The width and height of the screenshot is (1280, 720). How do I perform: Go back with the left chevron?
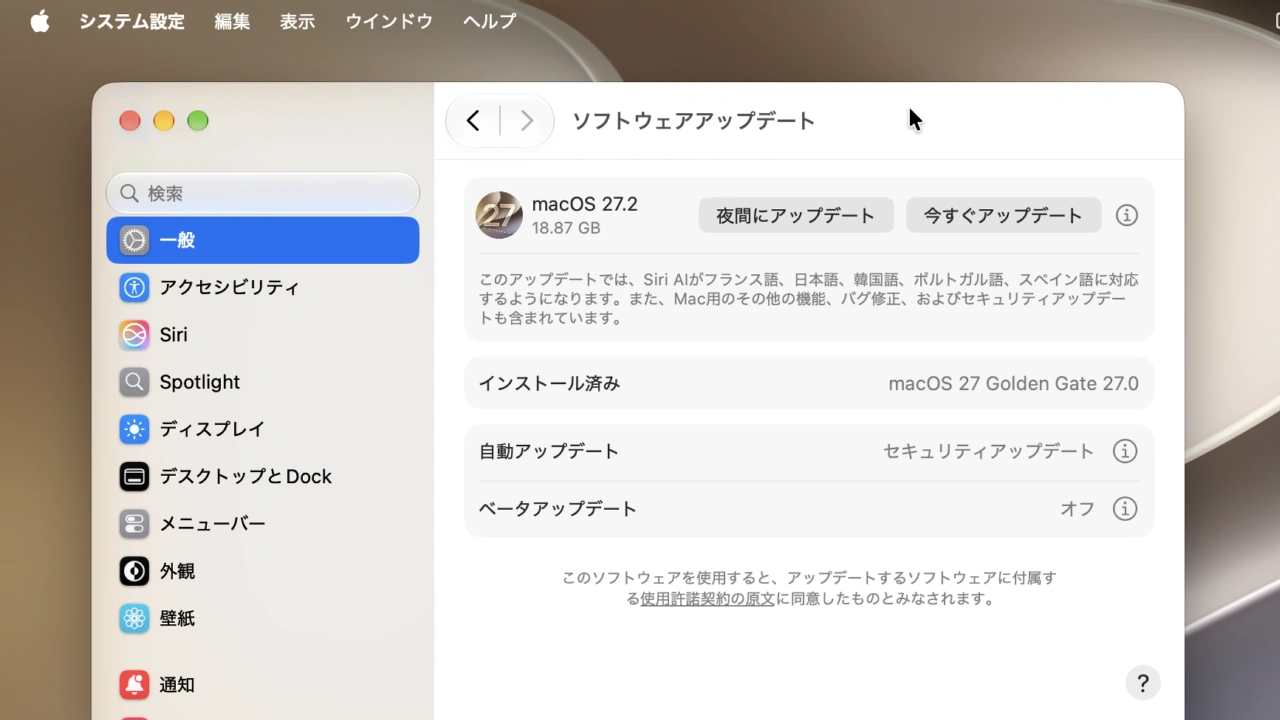pos(473,121)
